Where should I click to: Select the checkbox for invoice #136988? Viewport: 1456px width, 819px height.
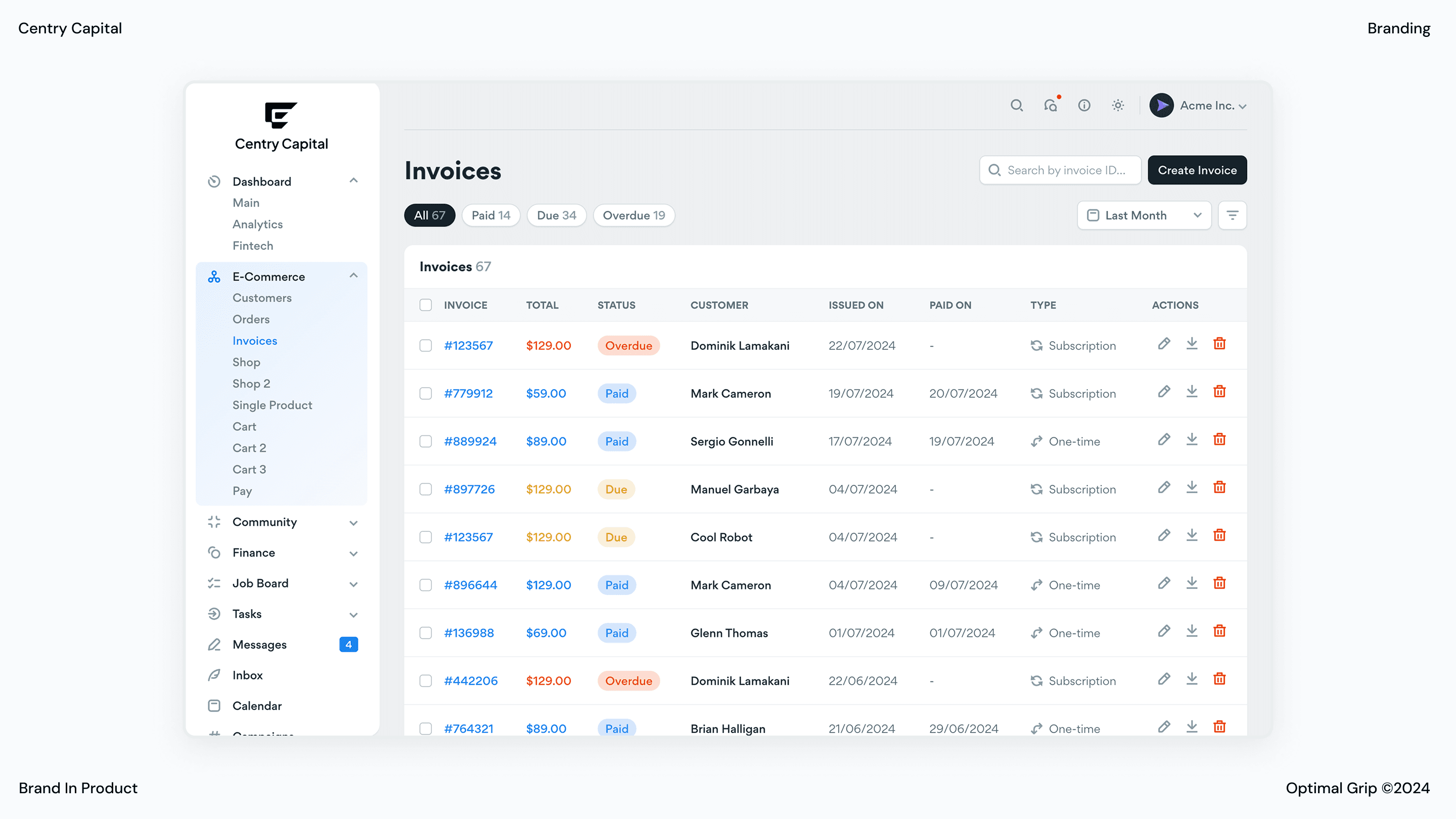pyautogui.click(x=426, y=633)
